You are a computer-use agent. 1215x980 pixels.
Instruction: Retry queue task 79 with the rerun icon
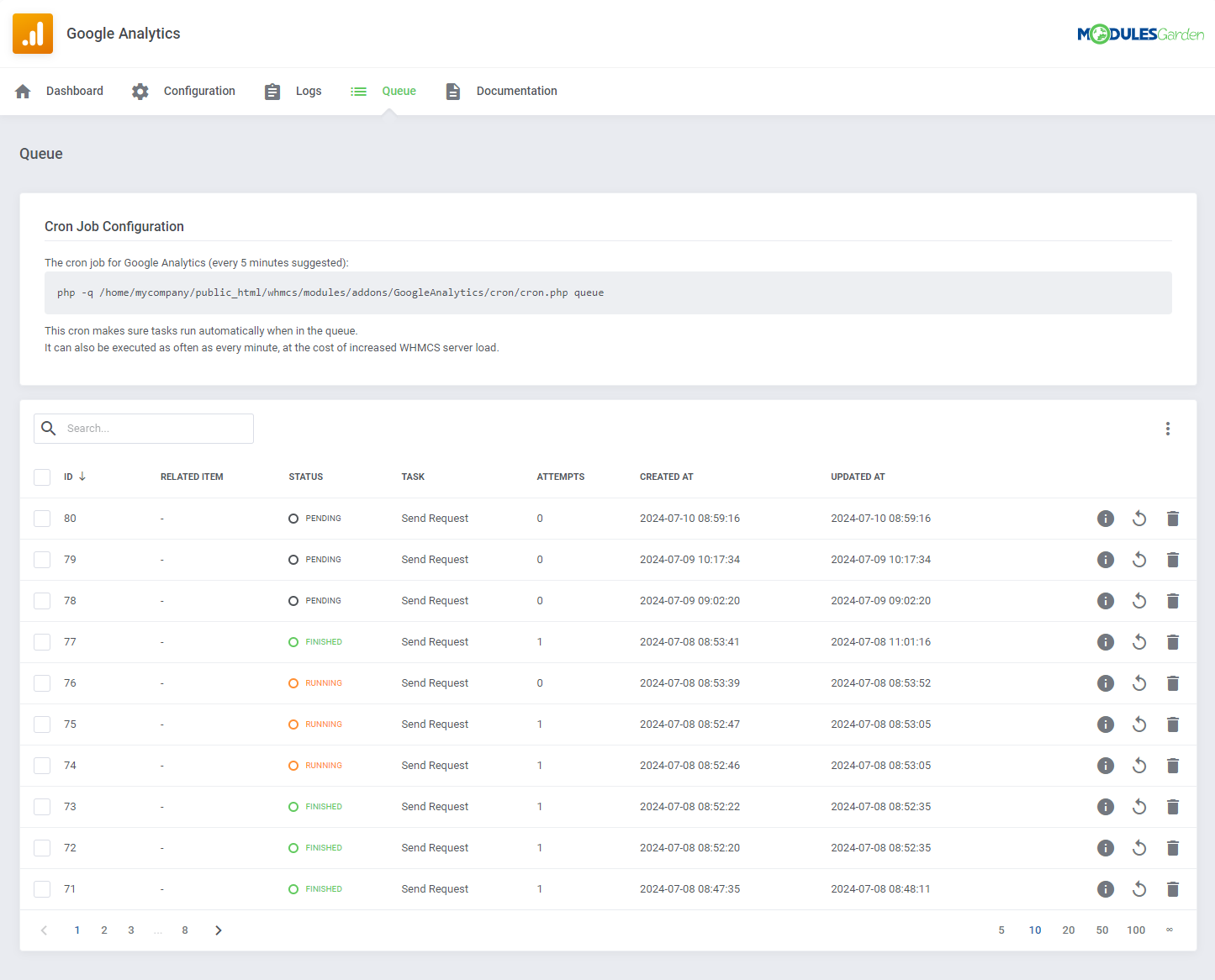pos(1139,559)
